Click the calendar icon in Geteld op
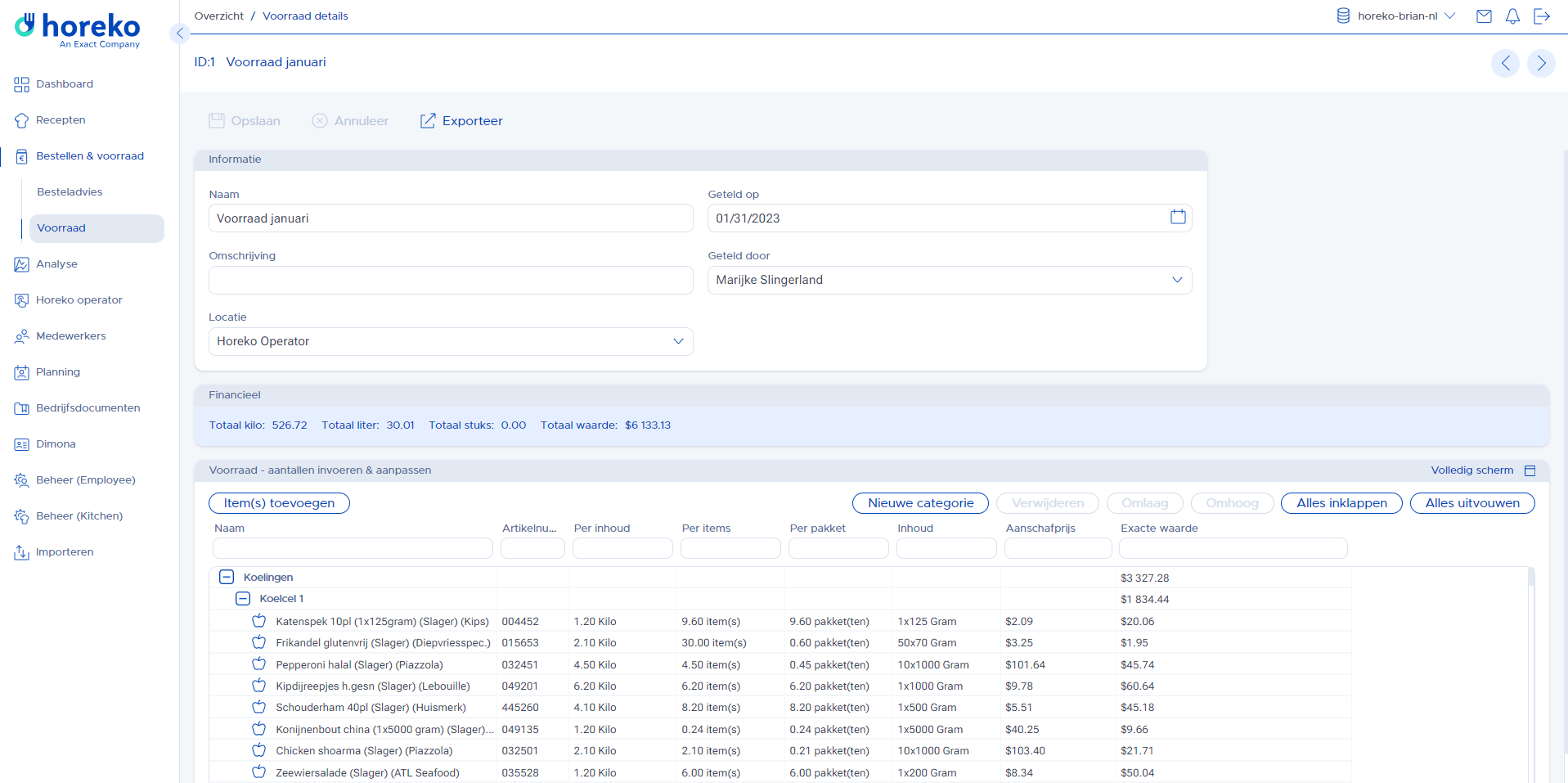1568x783 pixels. point(1177,217)
